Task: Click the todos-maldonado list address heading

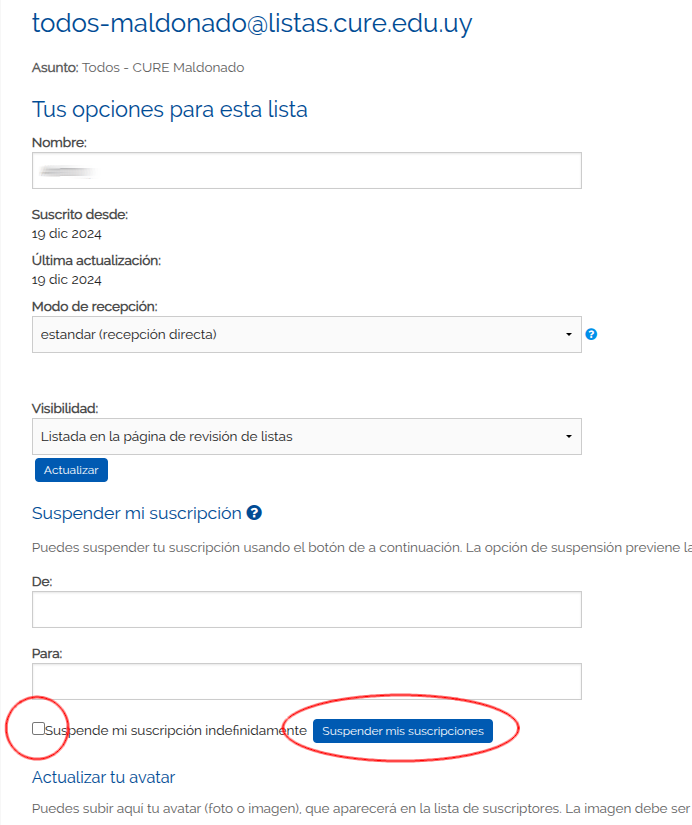Action: 251,23
